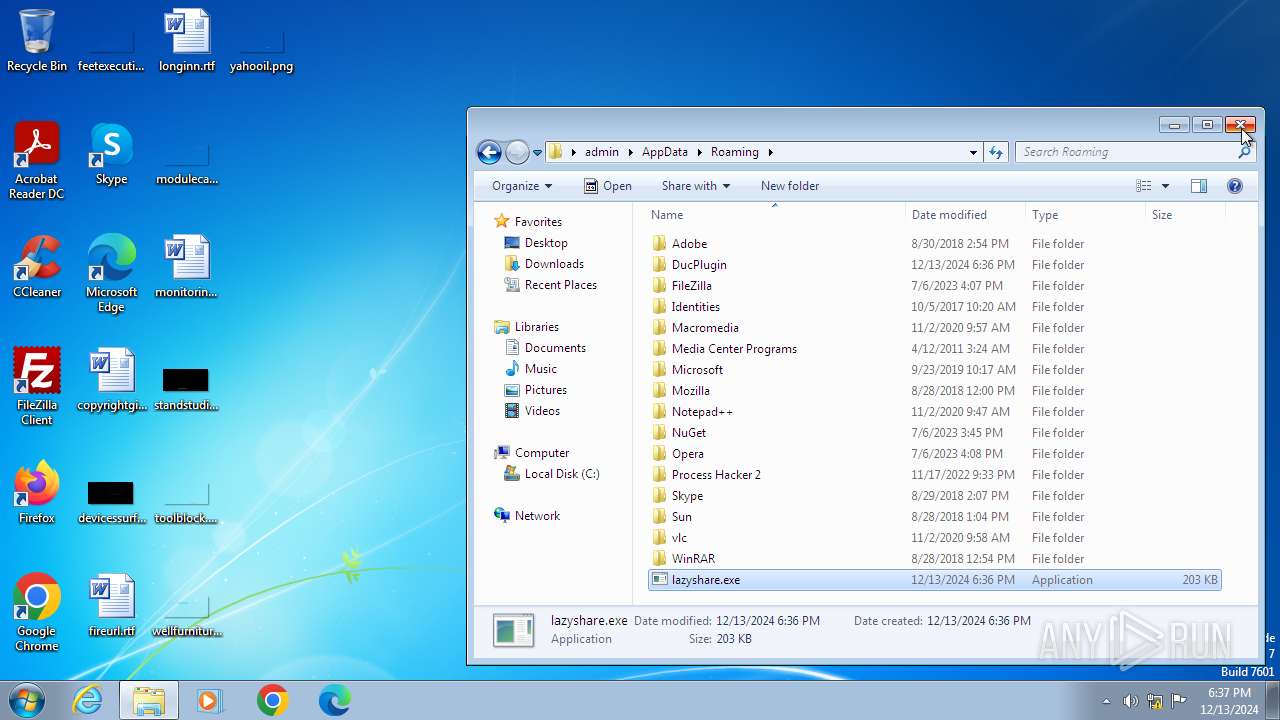Refresh the Roaming folder view
1280x720 pixels.
coord(995,152)
